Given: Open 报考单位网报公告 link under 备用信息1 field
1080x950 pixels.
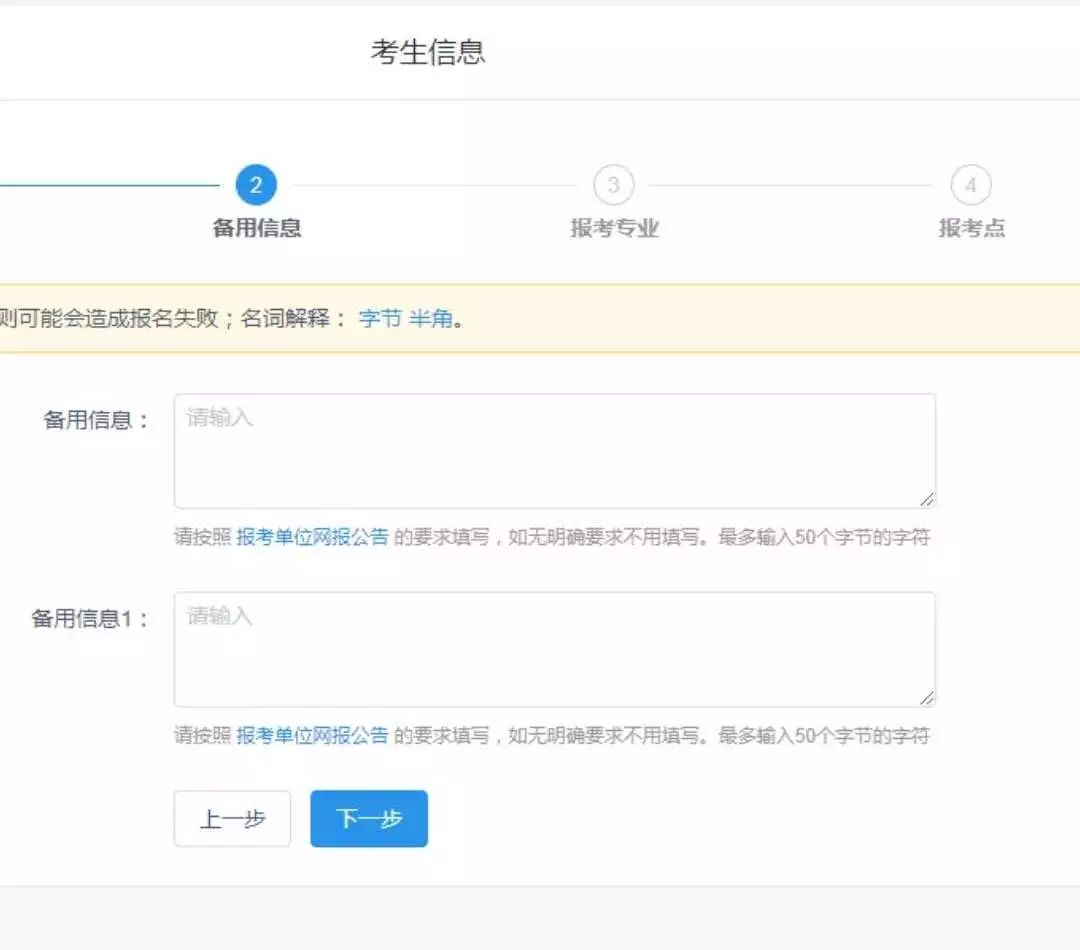Looking at the screenshot, I should pos(312,736).
